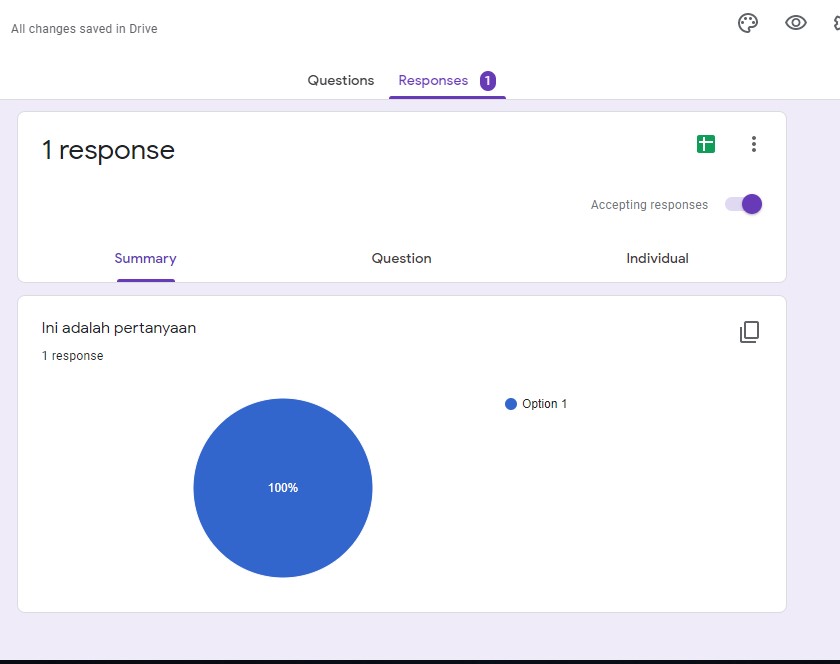This screenshot has width=840, height=664.
Task: Switch to the Questions tab
Action: [x=341, y=80]
